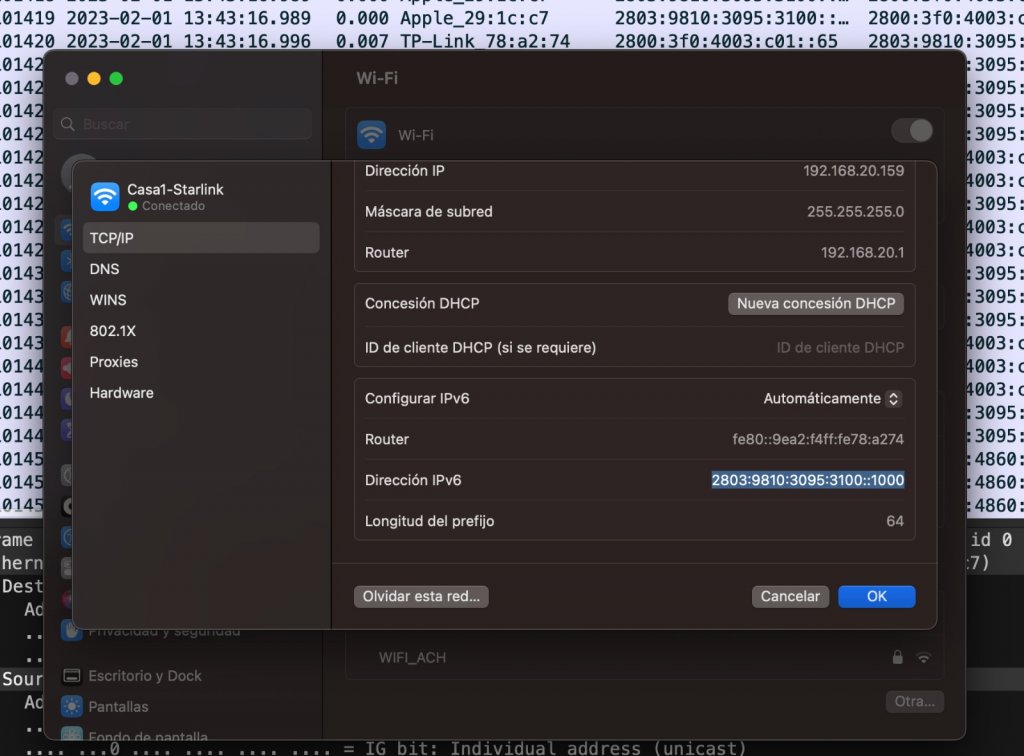The width and height of the screenshot is (1024, 756).
Task: Click the Casa1-Starlink Wi-Fi icon
Action: click(x=105, y=197)
